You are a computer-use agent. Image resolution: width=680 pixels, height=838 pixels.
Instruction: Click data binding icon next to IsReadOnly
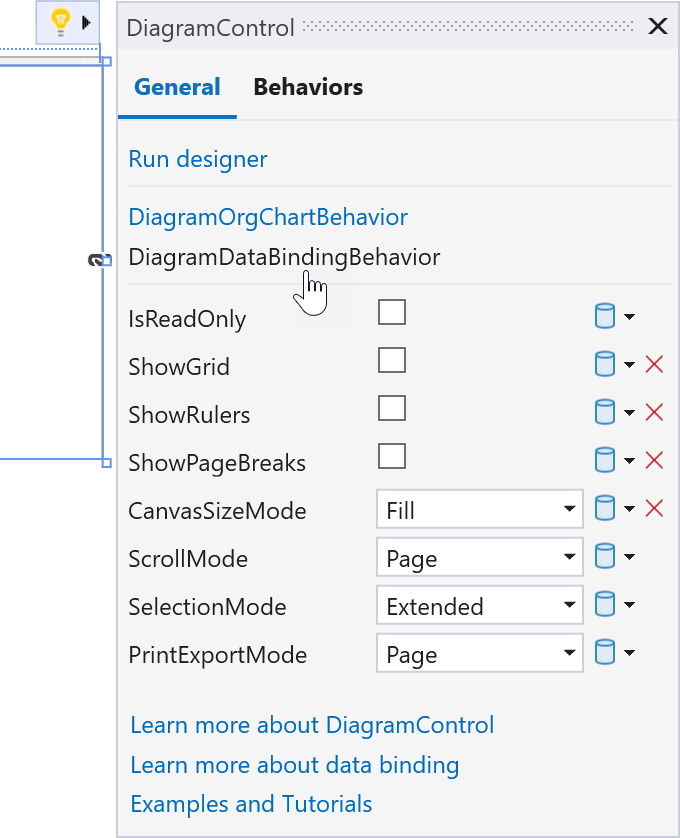(x=605, y=317)
